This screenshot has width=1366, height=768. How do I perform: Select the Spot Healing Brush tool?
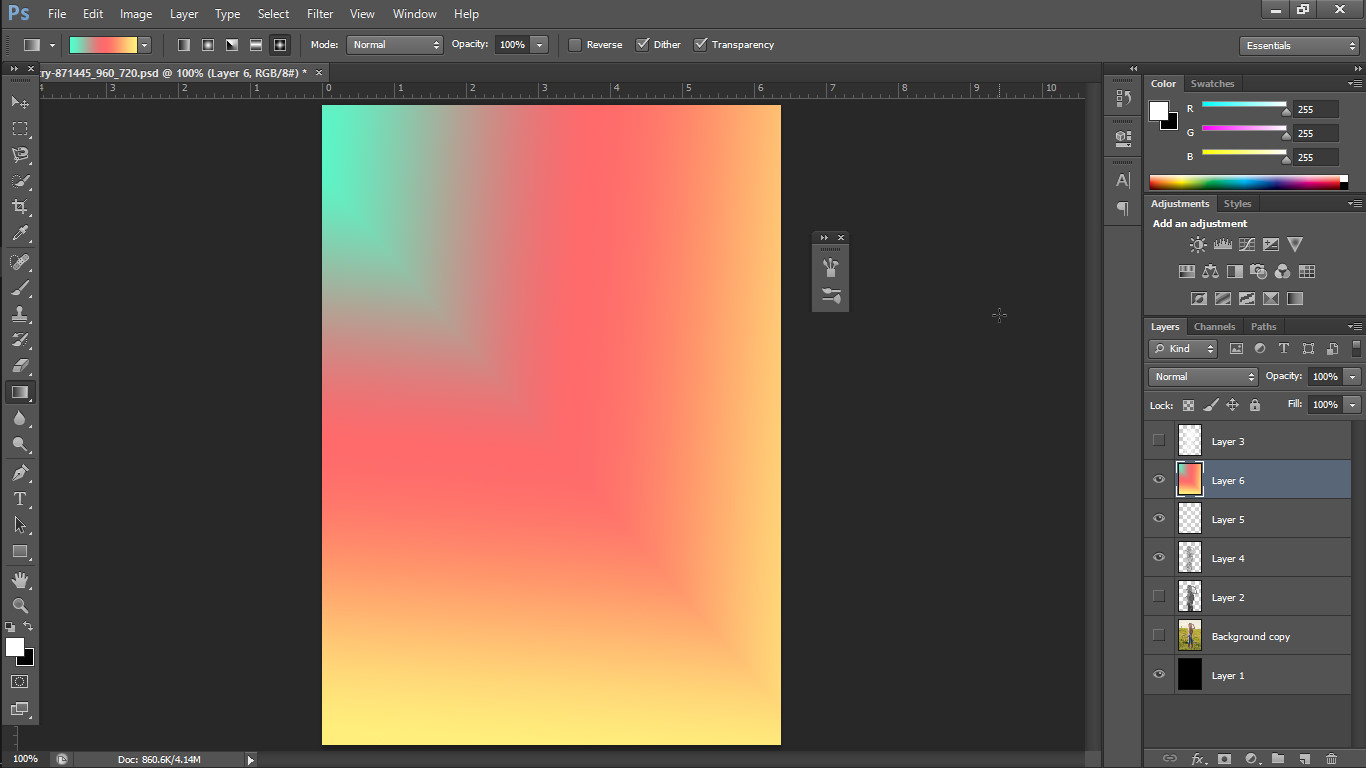click(20, 262)
